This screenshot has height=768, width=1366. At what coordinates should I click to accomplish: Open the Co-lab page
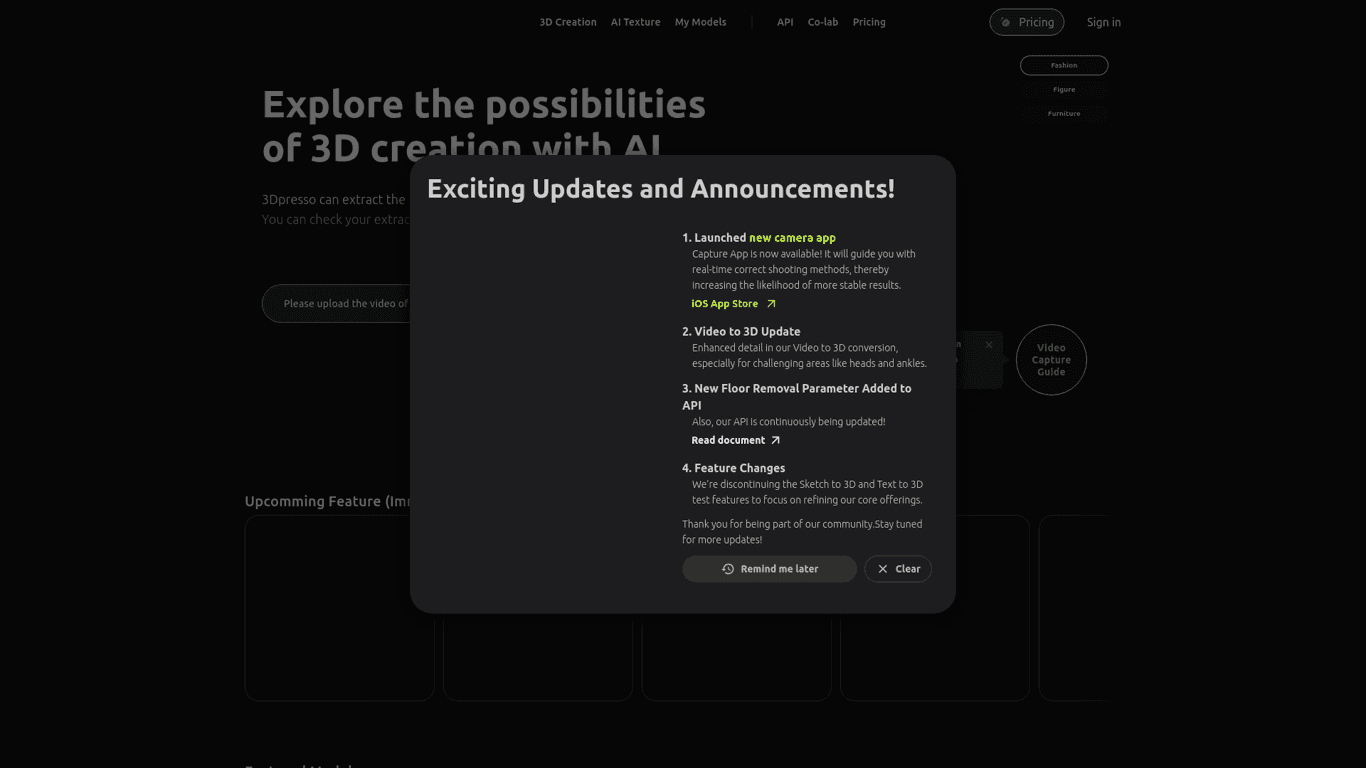click(x=822, y=21)
